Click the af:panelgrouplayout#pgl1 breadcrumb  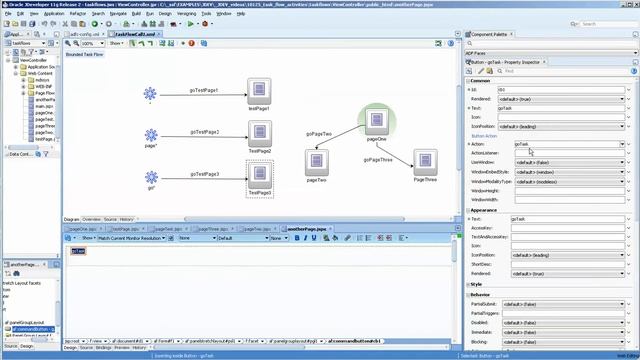pos(292,341)
